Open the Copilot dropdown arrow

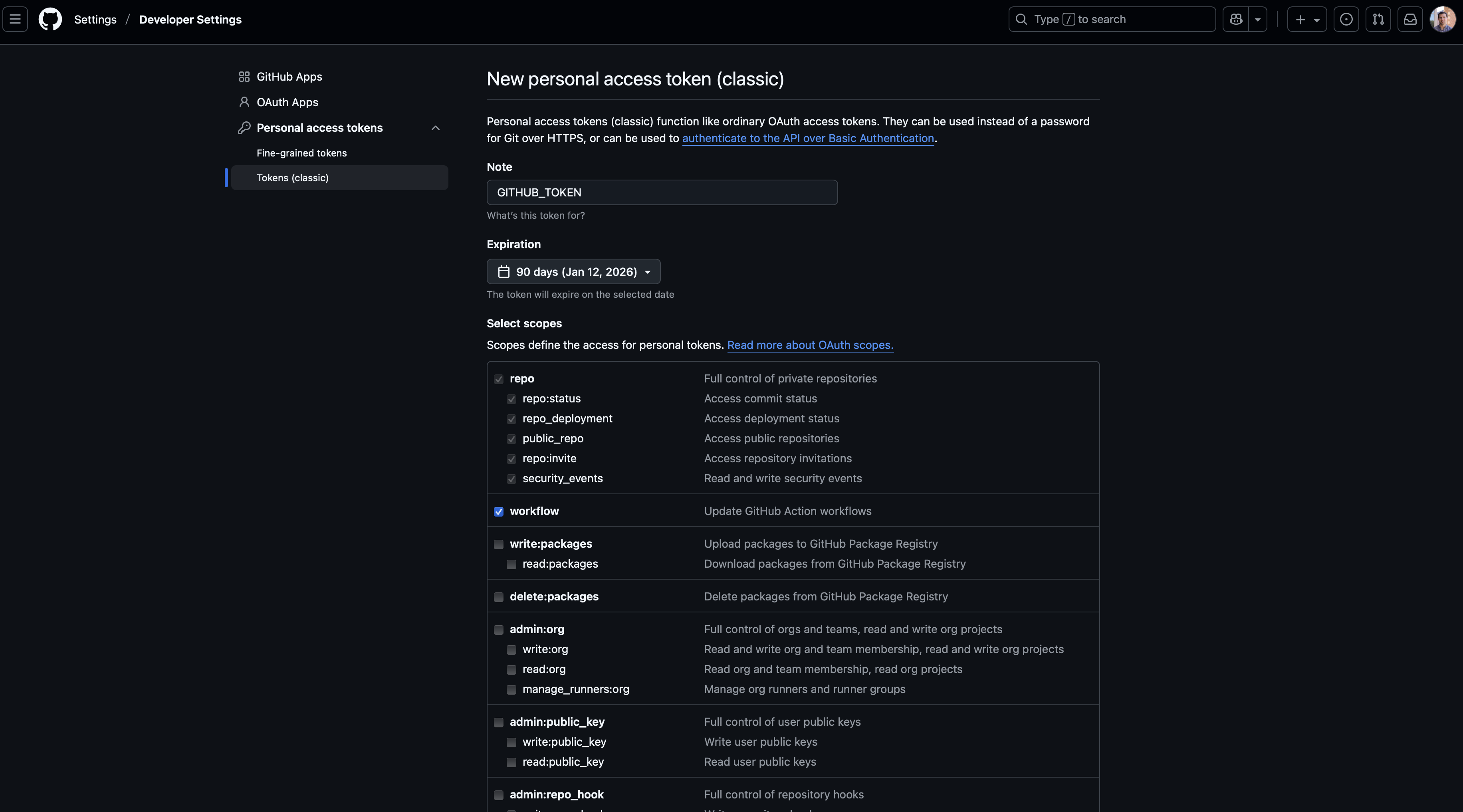pos(1258,19)
